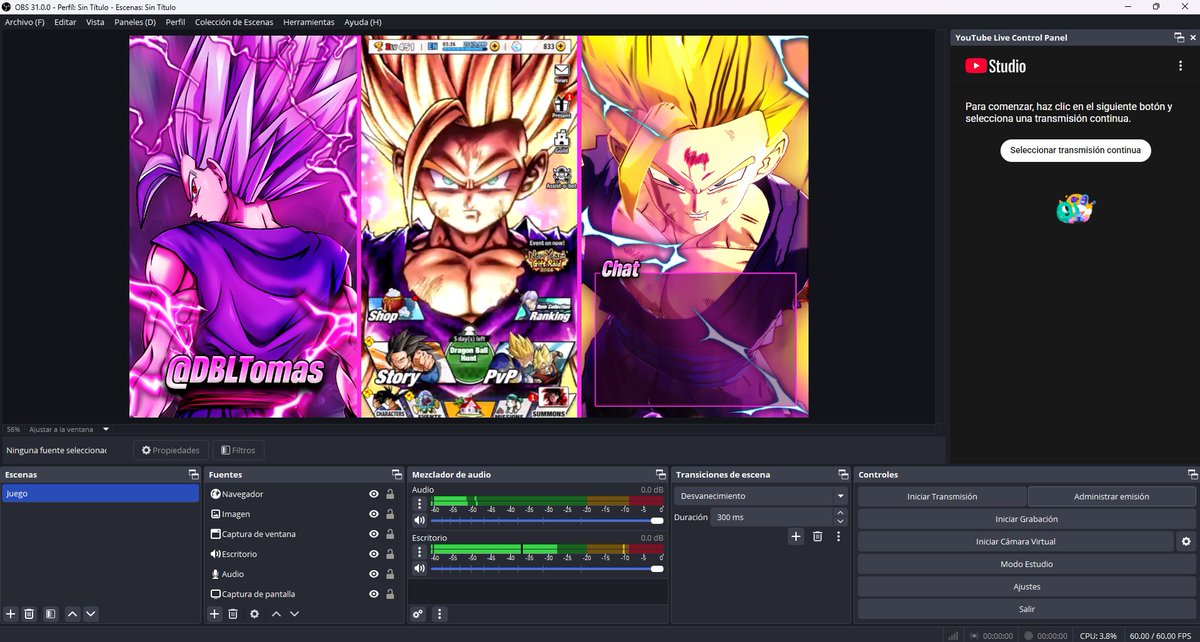Undock the Controles panel

(x=1191, y=474)
